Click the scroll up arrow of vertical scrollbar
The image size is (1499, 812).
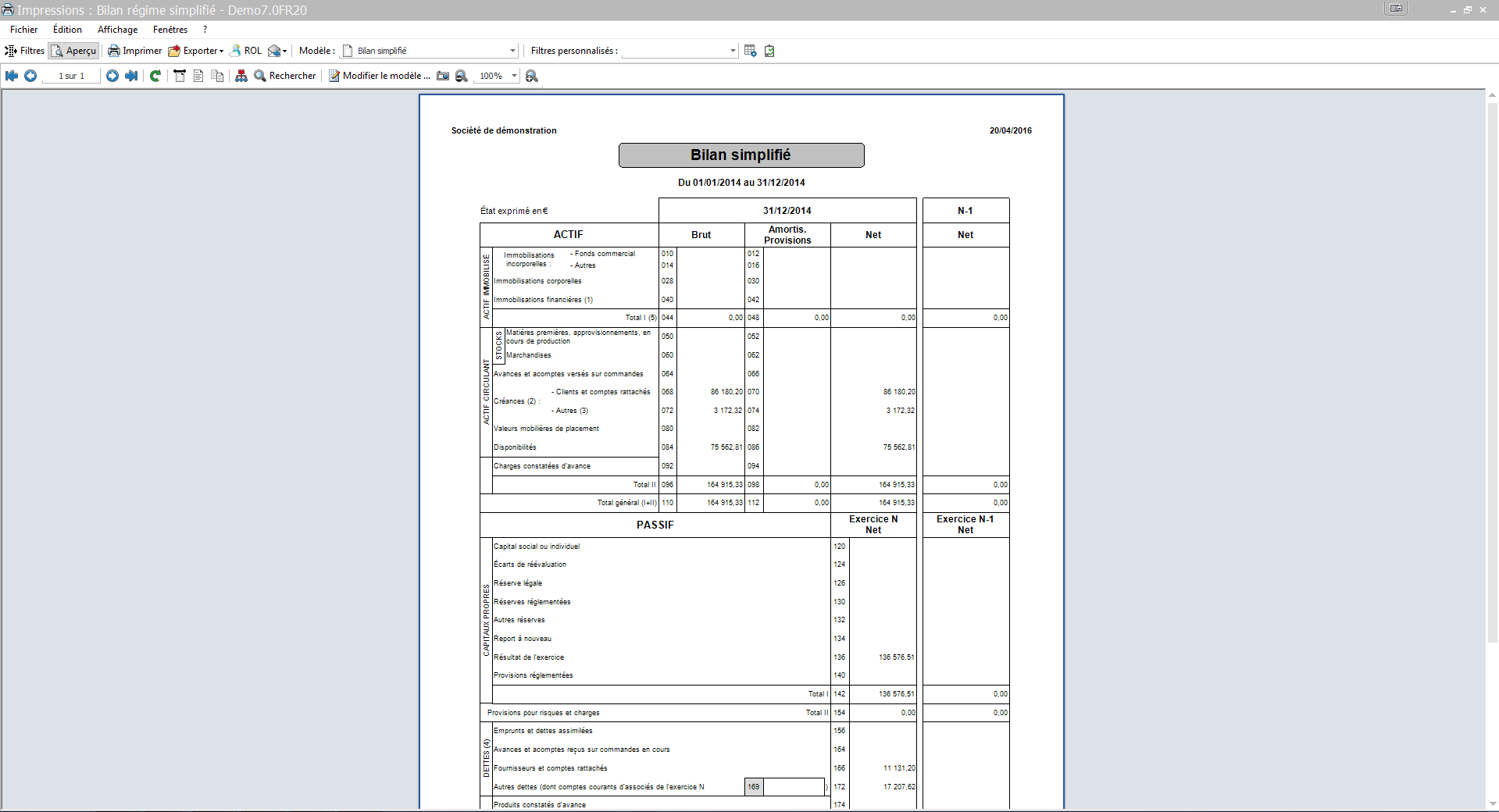click(x=1492, y=95)
